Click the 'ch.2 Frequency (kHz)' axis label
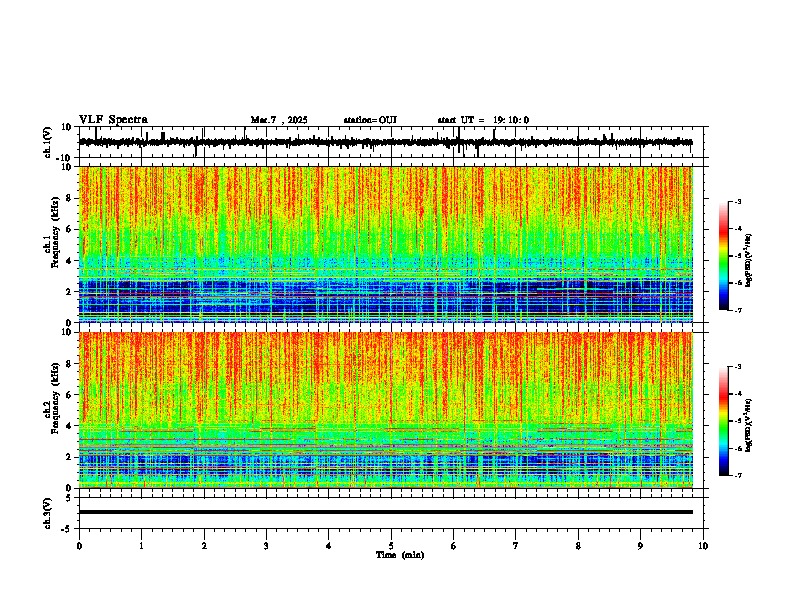This screenshot has width=792, height=612. (x=51, y=397)
